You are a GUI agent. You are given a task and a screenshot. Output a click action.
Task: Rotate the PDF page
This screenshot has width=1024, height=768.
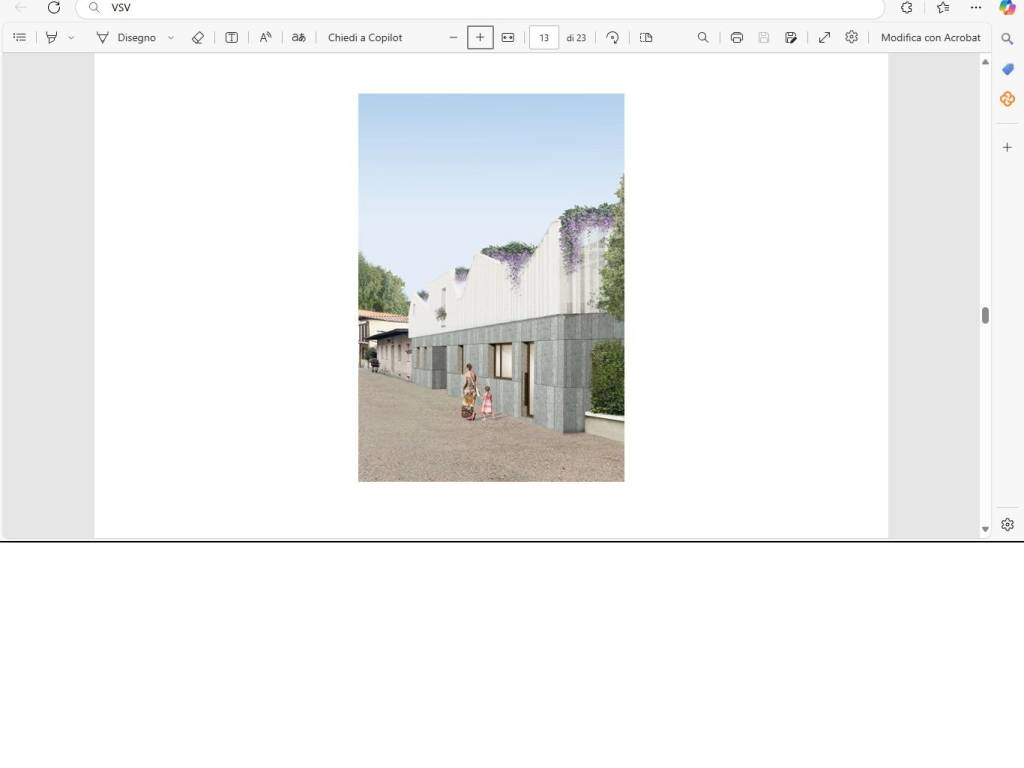click(613, 37)
